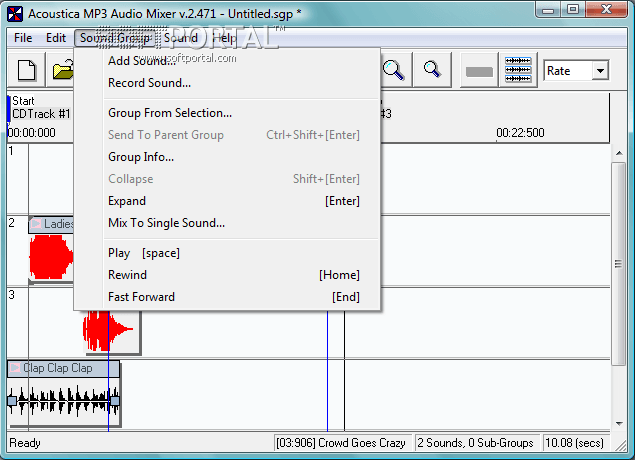Image resolution: width=635 pixels, height=460 pixels.
Task: Click the vertical scrollbar up arrow
Action: (x=619, y=153)
